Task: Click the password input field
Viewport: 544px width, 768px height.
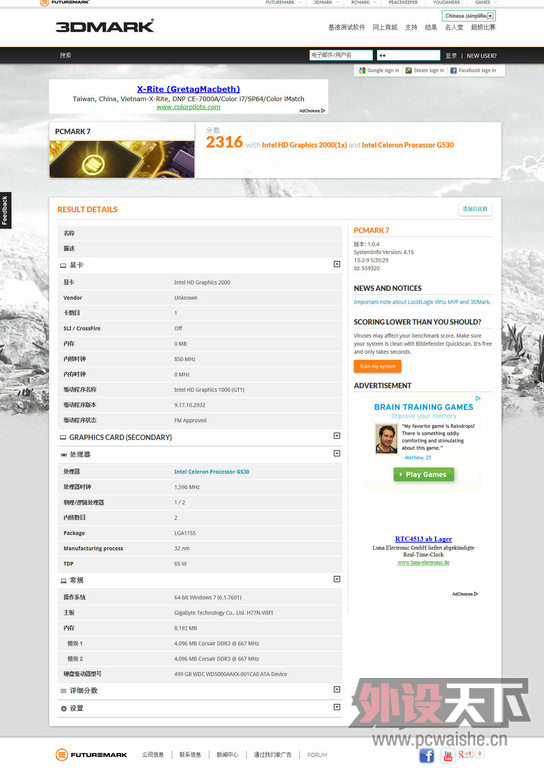Action: (x=408, y=55)
